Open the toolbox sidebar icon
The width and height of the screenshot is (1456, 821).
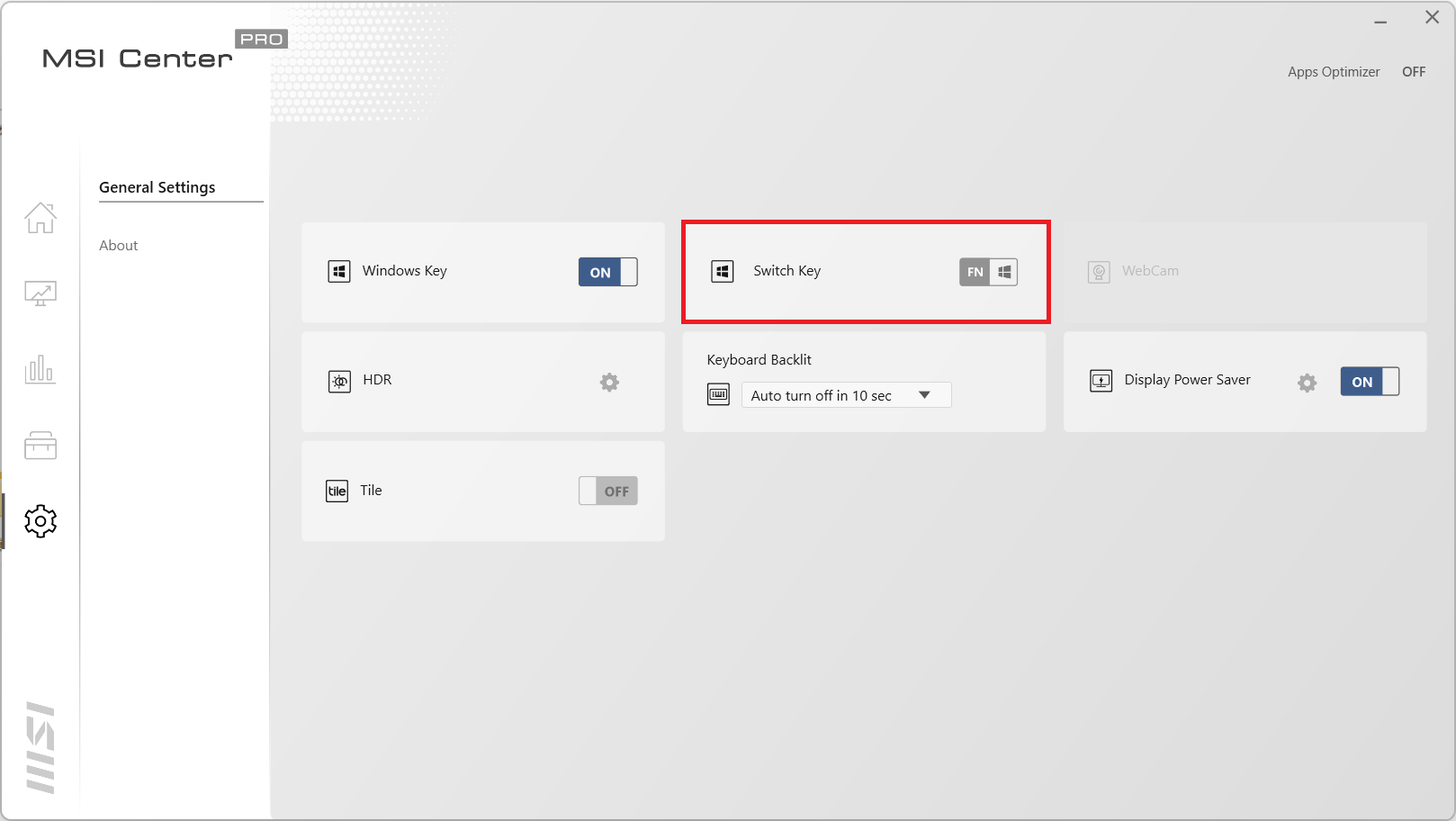[40, 445]
